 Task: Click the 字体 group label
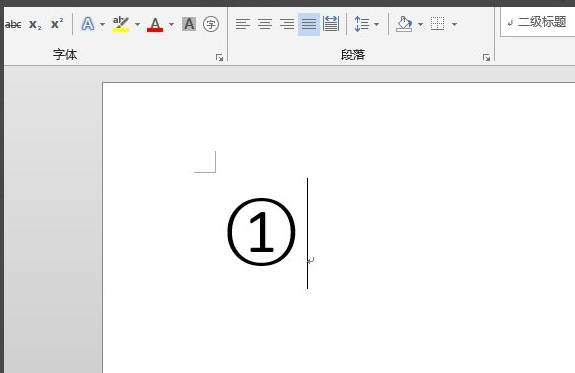click(x=65, y=55)
